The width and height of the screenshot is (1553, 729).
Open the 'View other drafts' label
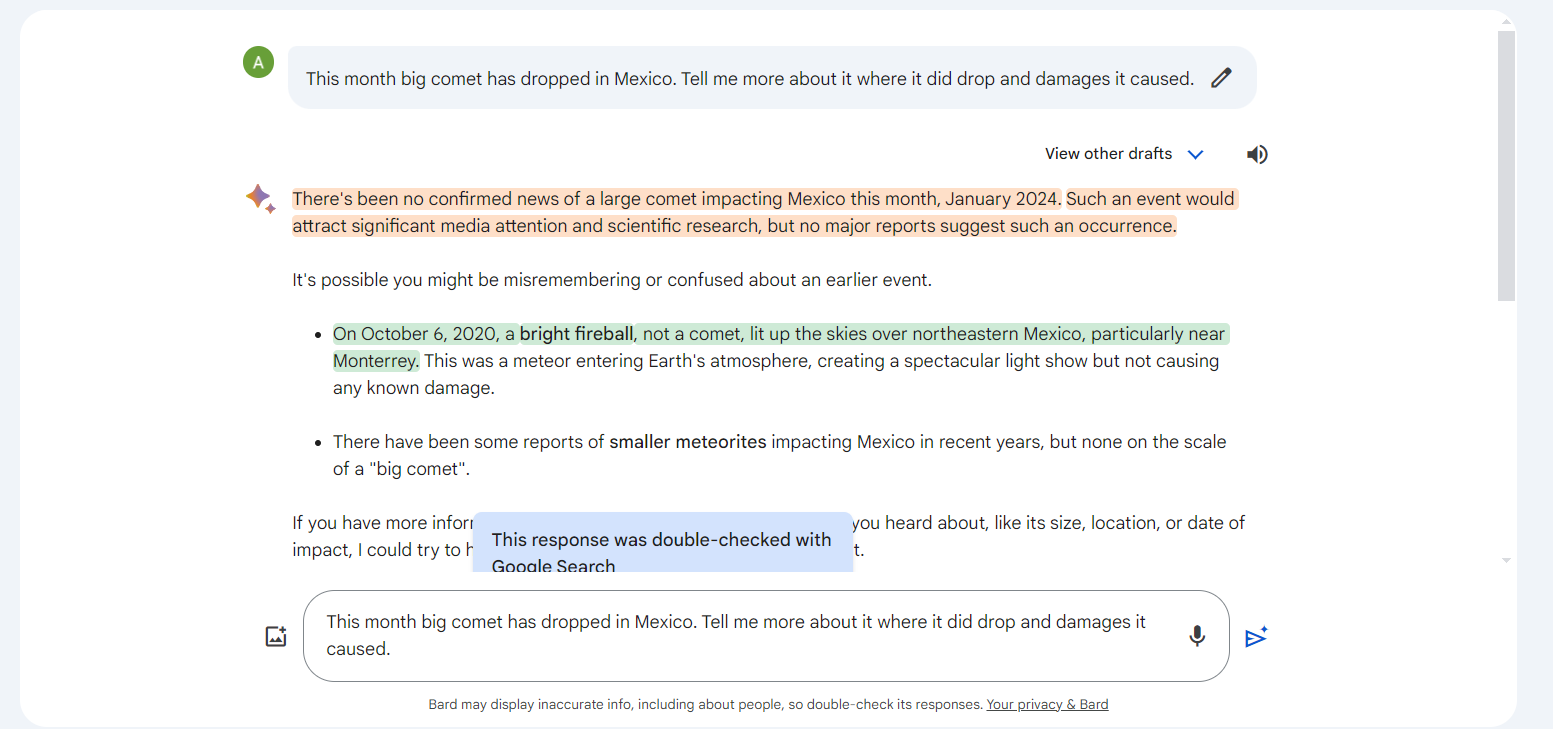1108,154
